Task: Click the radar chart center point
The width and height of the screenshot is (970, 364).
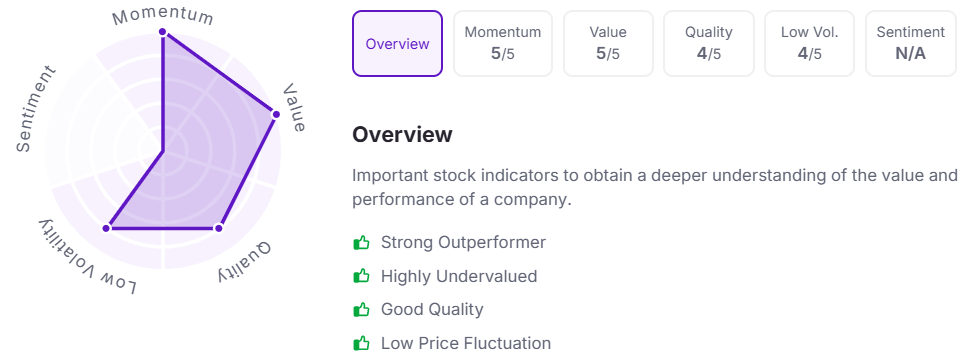Action: [163, 150]
